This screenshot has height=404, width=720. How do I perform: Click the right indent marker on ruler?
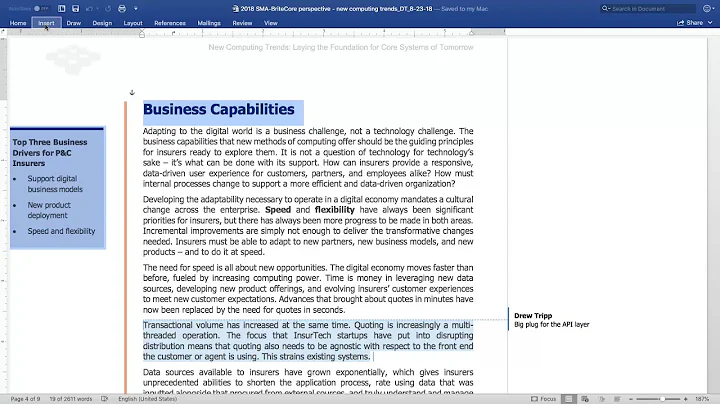tap(472, 33)
